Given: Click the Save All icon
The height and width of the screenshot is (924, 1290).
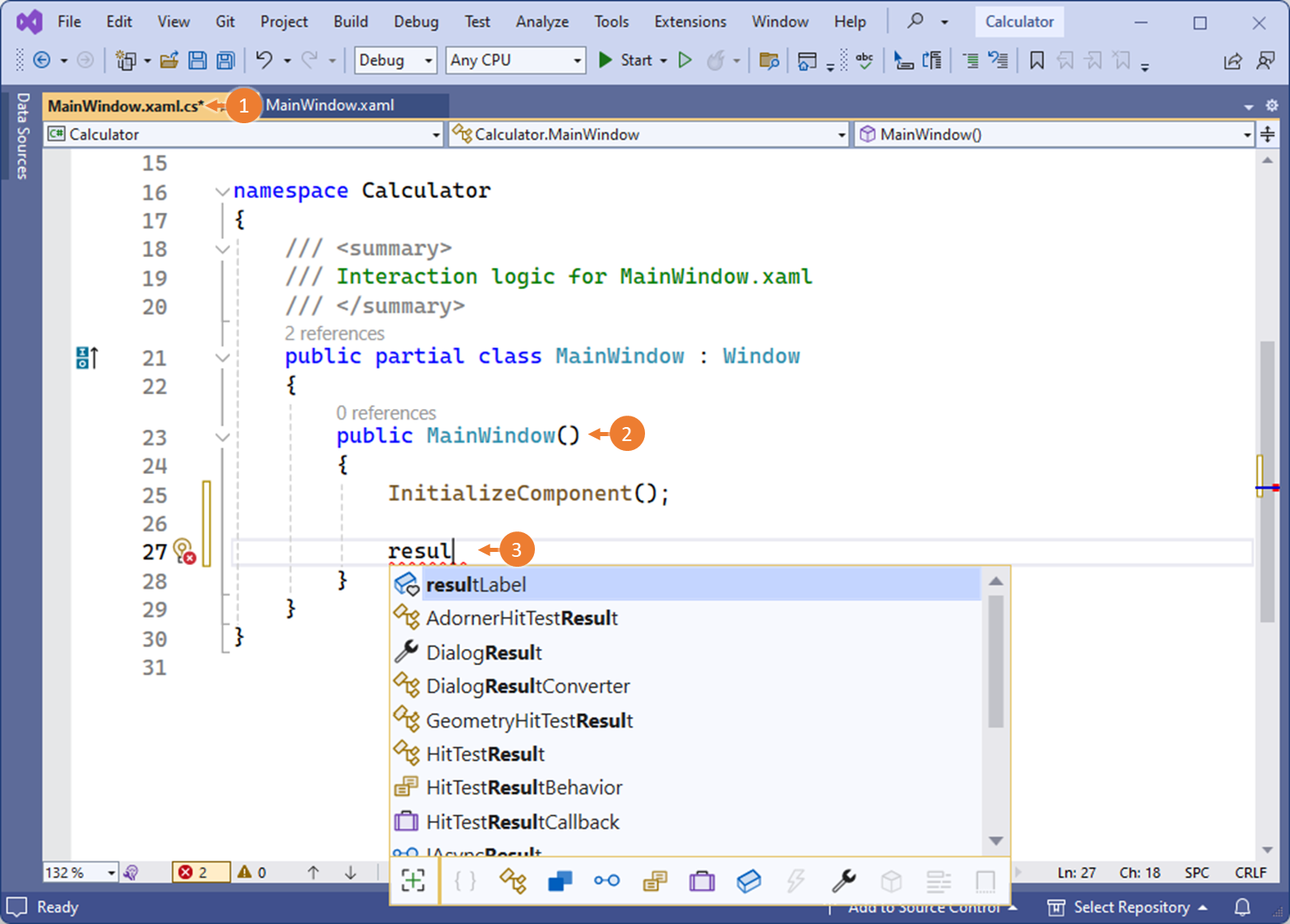Looking at the screenshot, I should (x=225, y=60).
